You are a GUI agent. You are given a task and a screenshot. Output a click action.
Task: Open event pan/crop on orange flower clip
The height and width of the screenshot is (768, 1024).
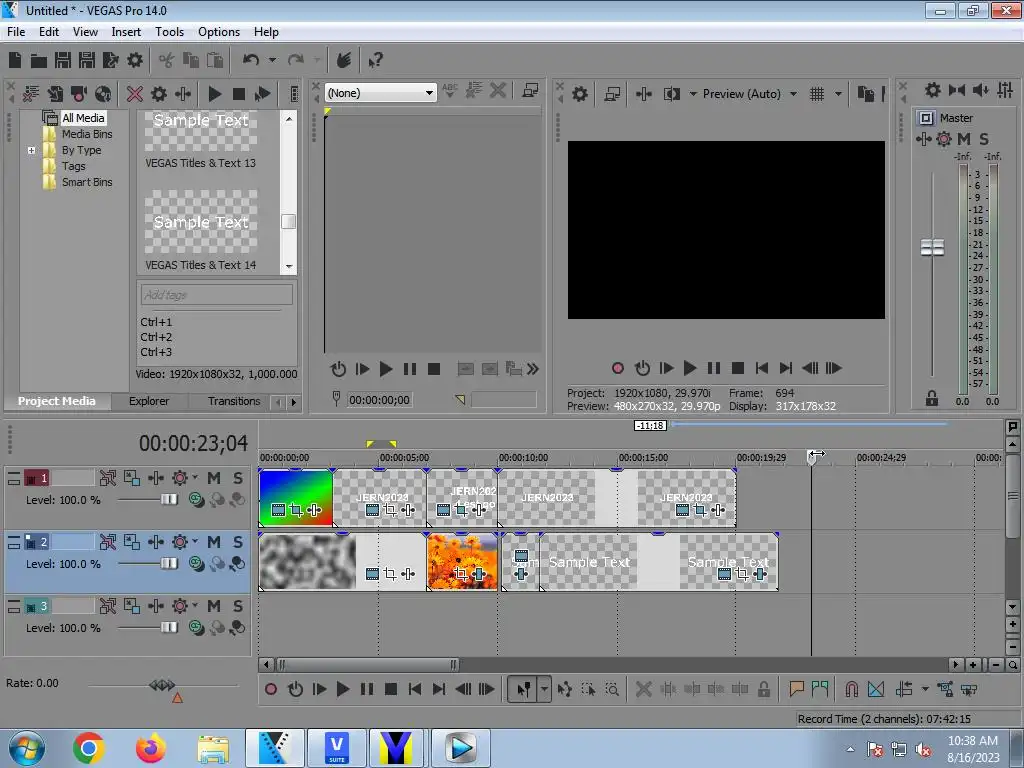(461, 574)
